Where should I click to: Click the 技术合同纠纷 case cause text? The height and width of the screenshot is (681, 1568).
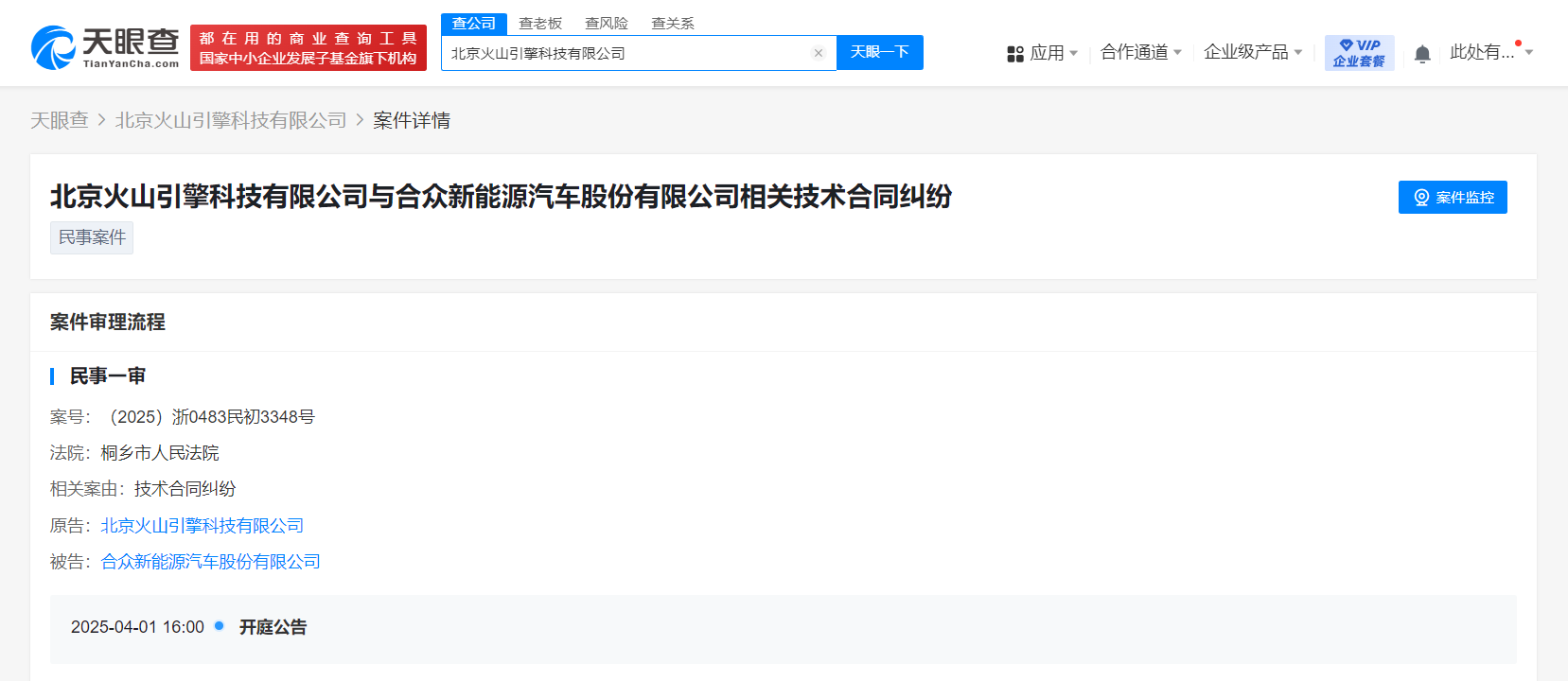(x=185, y=489)
